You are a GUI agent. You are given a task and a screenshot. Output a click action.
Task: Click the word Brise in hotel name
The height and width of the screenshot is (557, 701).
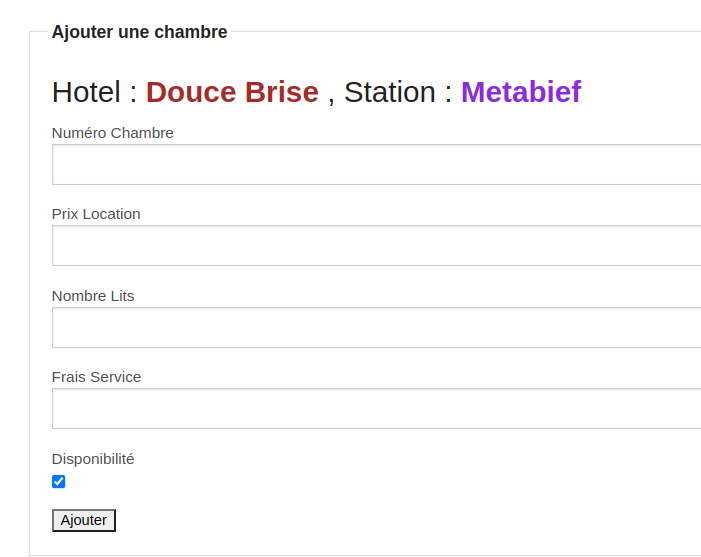pyautogui.click(x=282, y=92)
